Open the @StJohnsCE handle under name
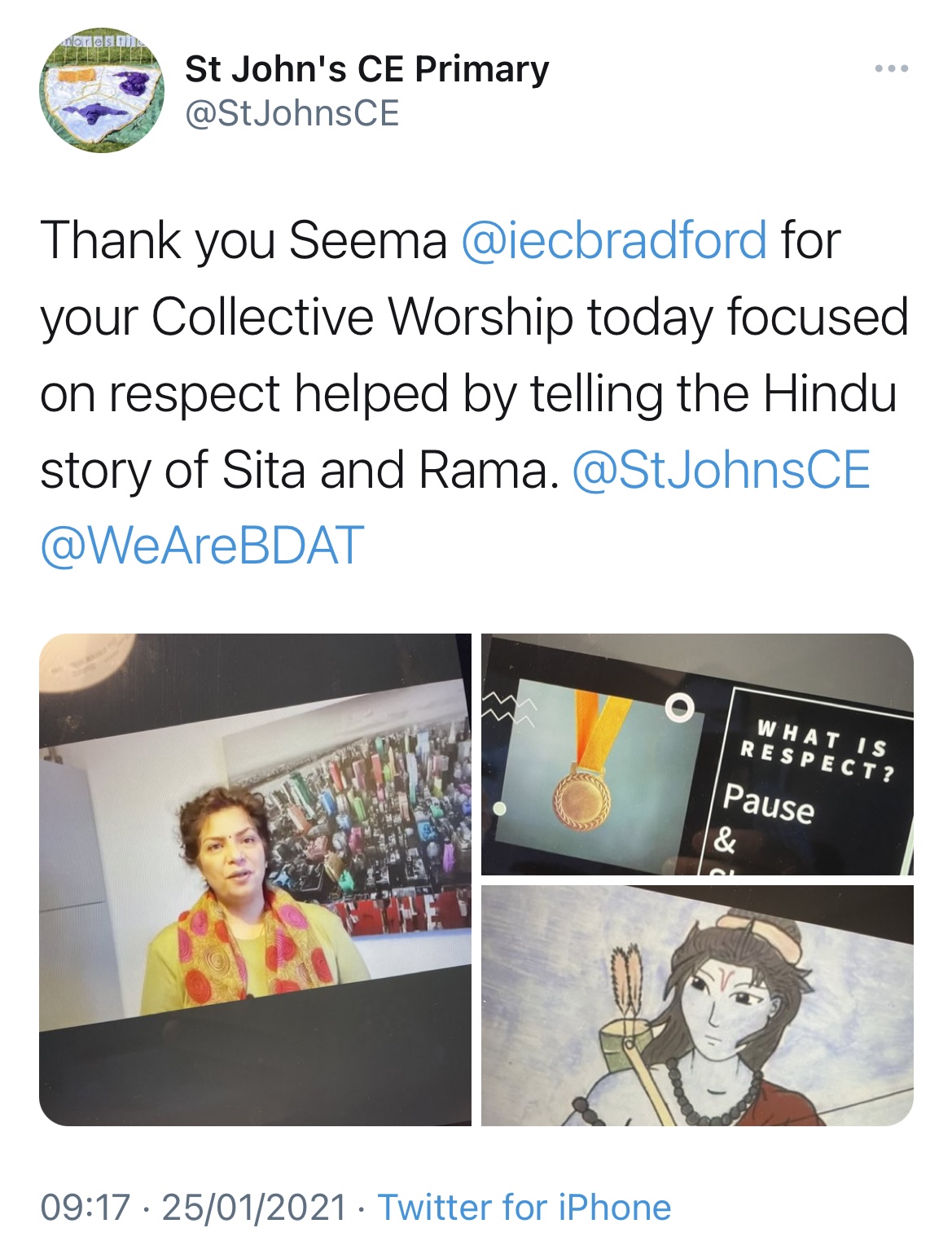Screen dimensions: 952x1250 coord(292,113)
